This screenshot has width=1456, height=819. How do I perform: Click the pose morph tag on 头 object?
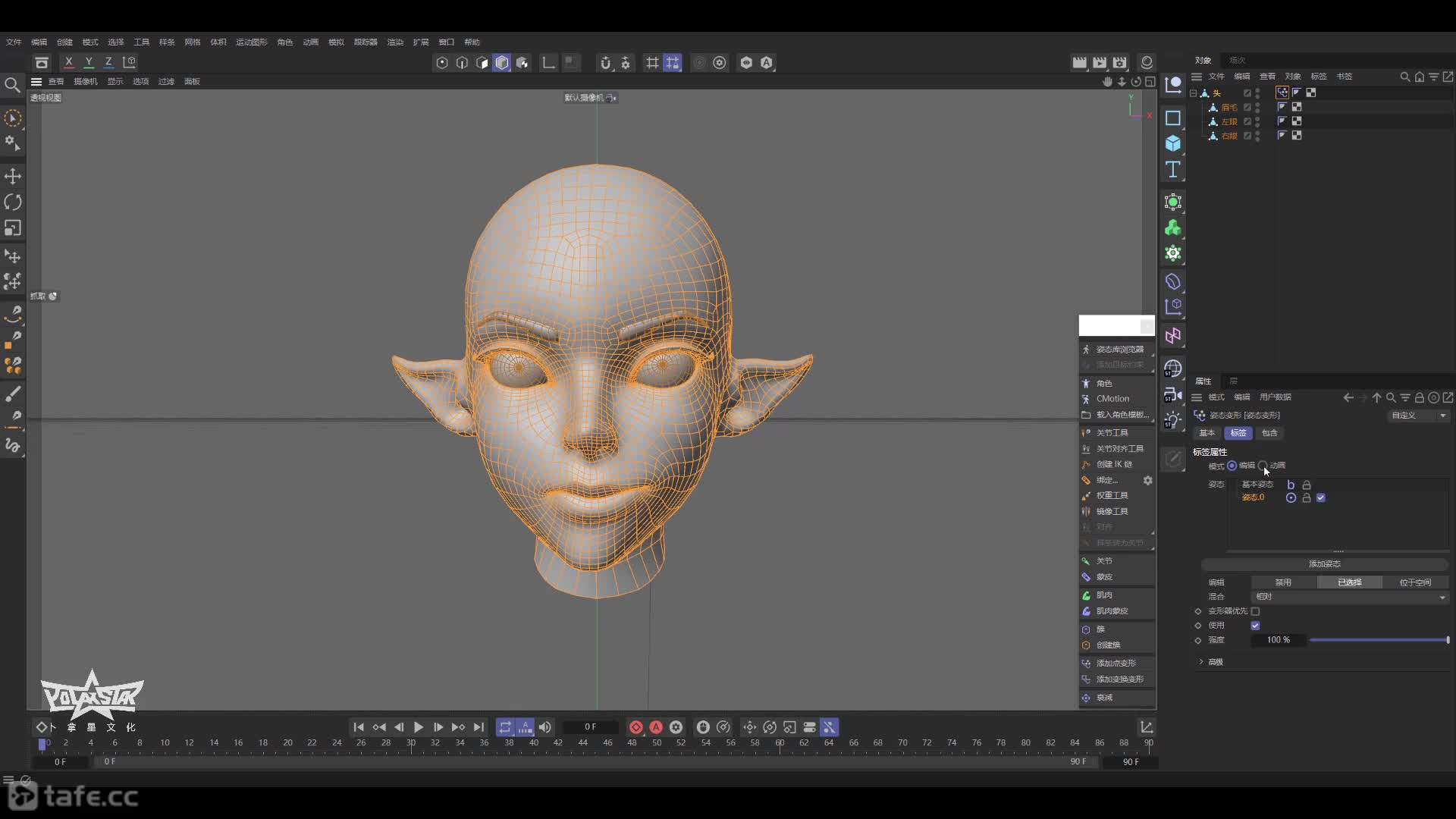(1282, 93)
